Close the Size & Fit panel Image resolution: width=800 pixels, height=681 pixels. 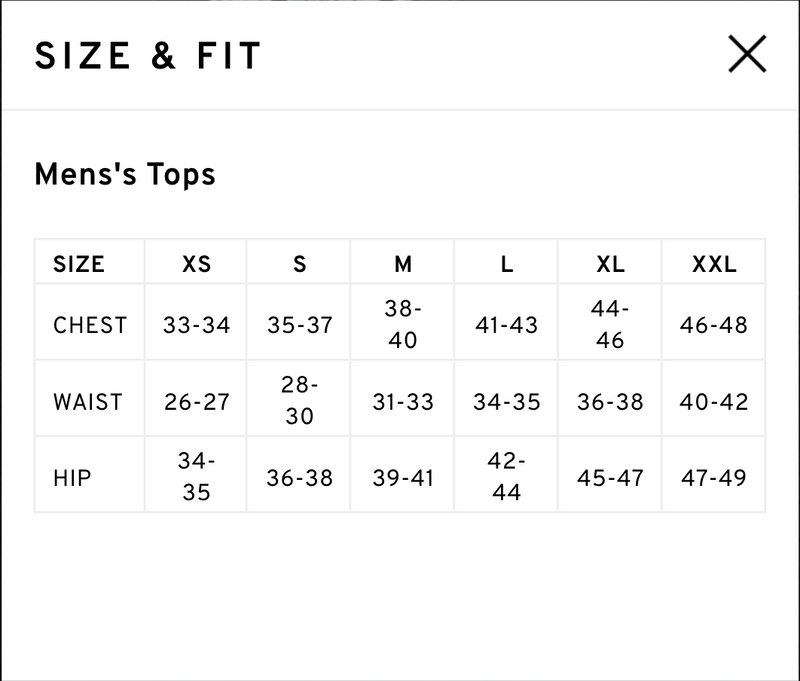747,54
